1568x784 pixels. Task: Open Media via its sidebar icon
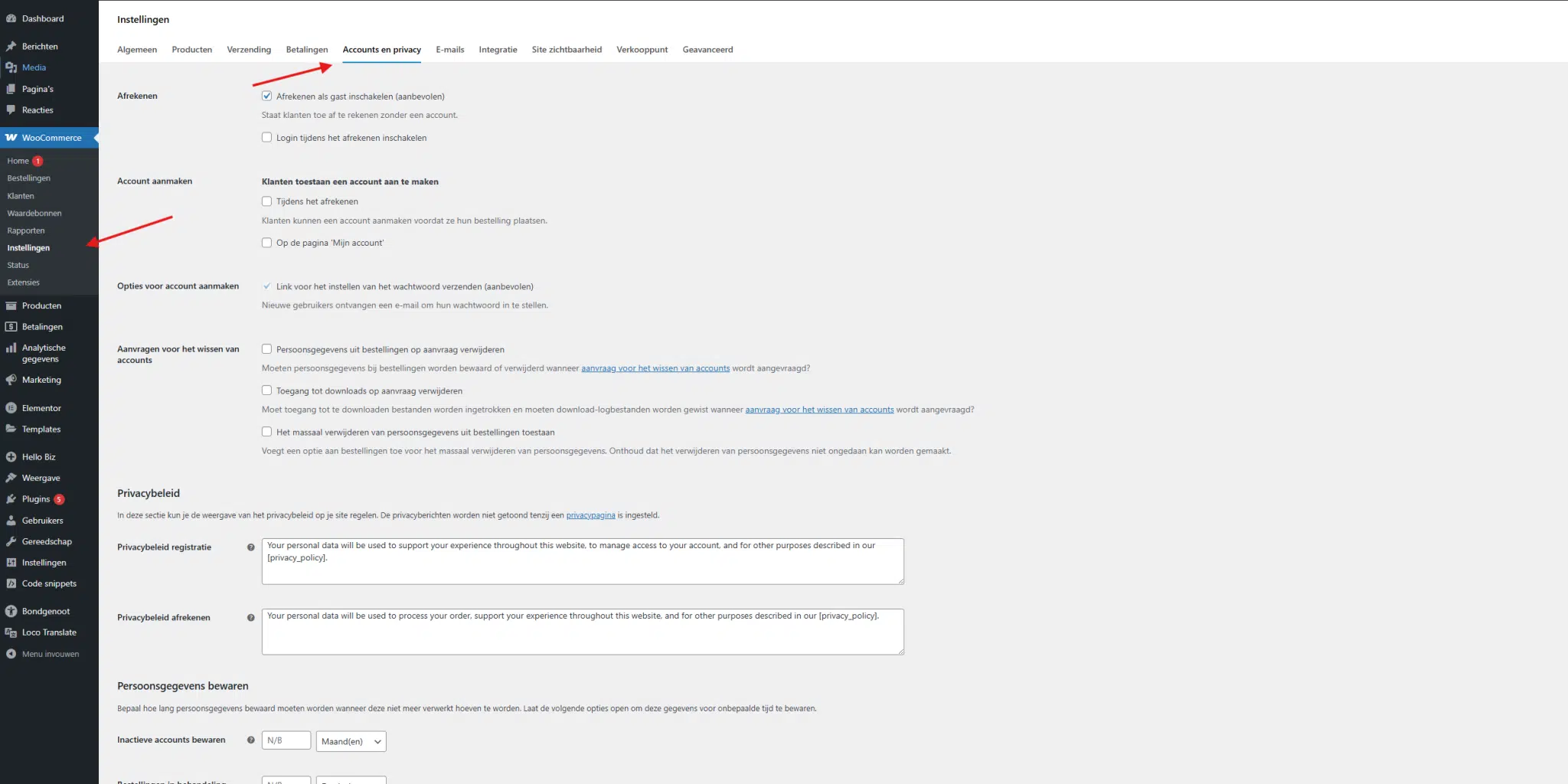click(11, 67)
